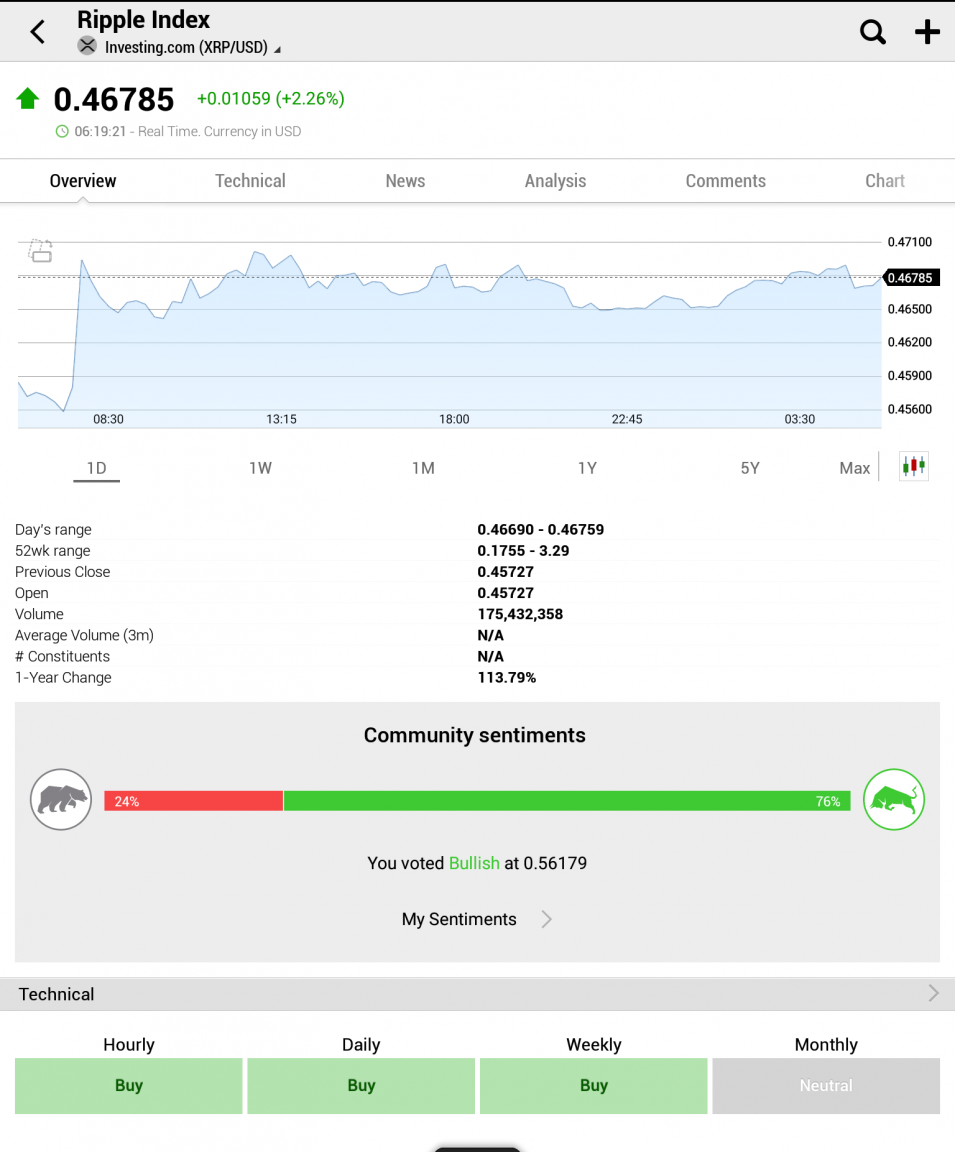This screenshot has height=1152, width=955.
Task: Tap the back arrow icon
Action: click(x=37, y=32)
